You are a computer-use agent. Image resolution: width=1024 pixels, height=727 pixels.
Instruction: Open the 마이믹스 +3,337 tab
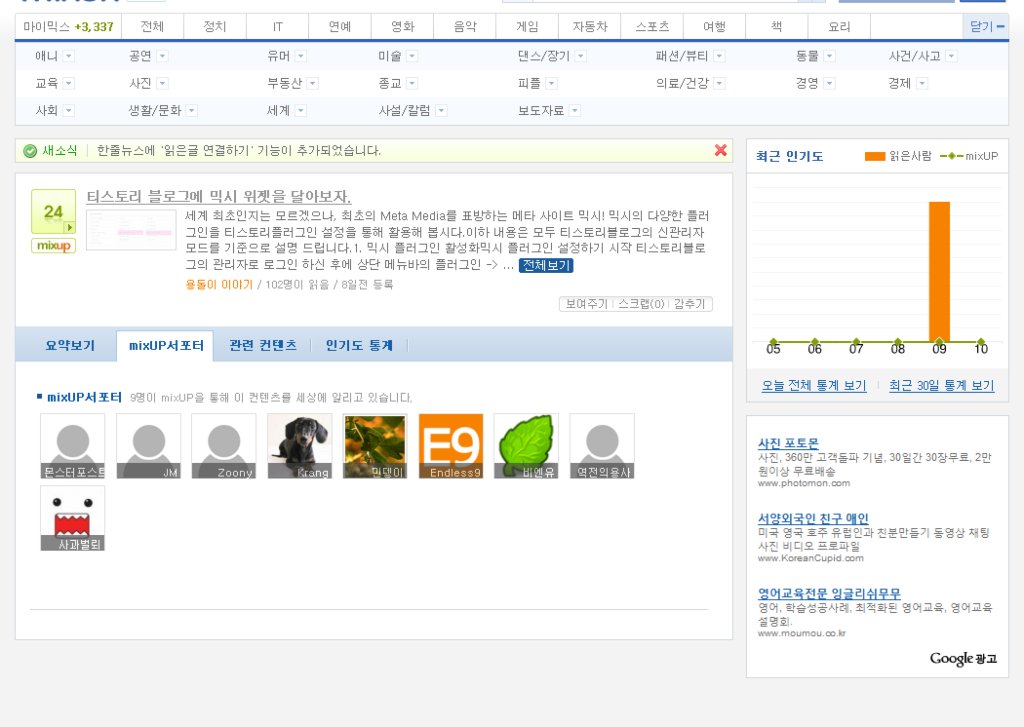point(68,27)
